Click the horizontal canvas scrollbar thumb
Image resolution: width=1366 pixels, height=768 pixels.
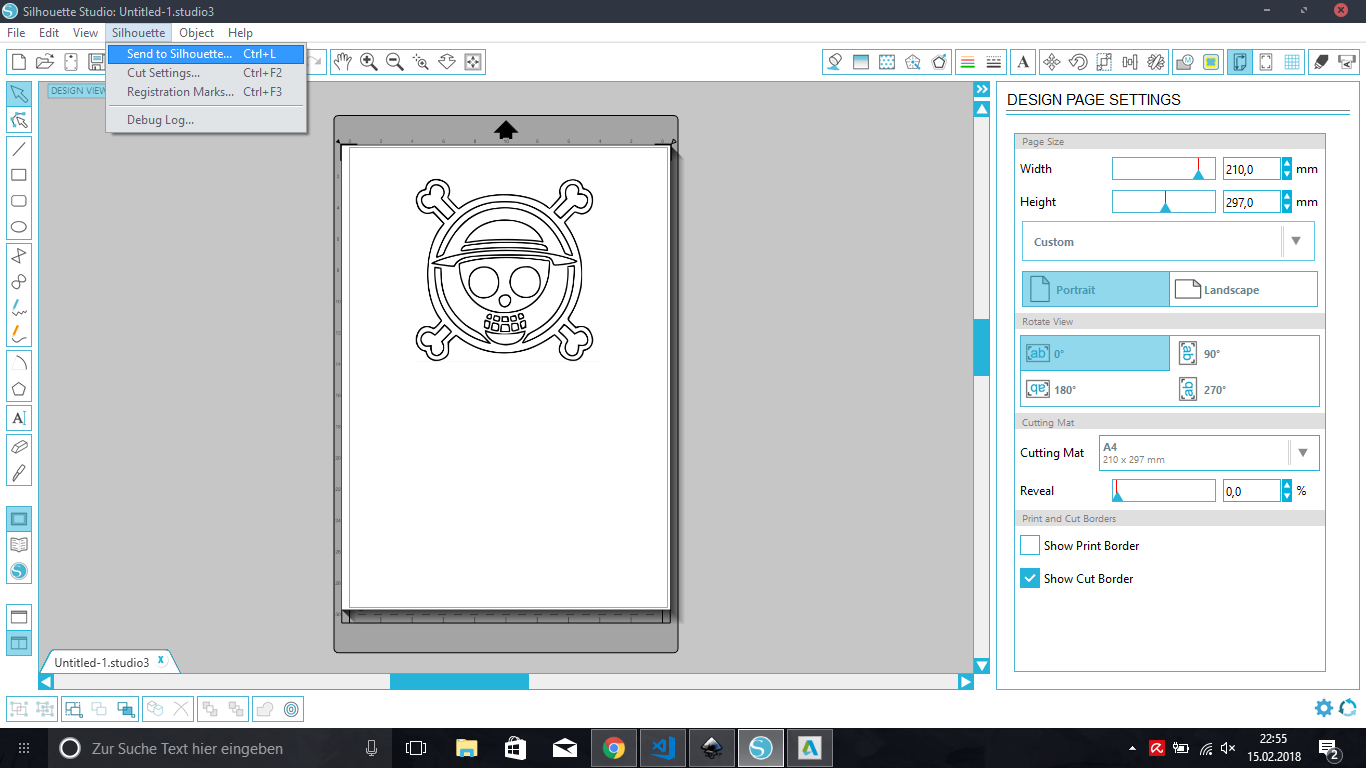coord(459,681)
